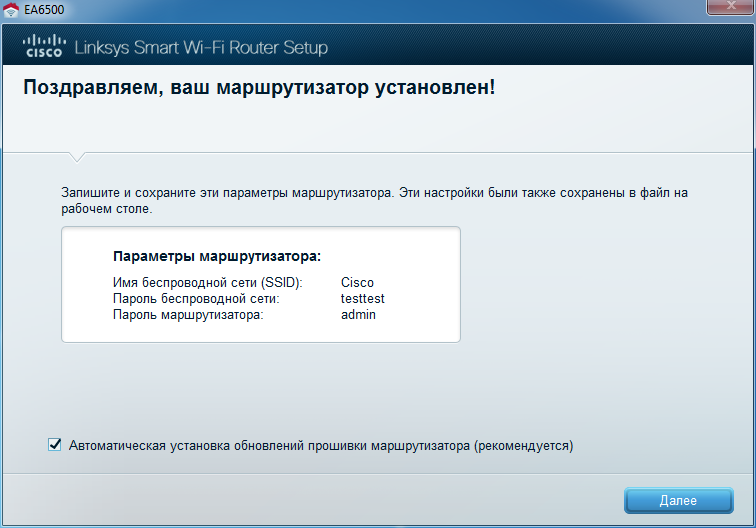Click the Cisco logo in header
The image size is (756, 528).
point(44,46)
